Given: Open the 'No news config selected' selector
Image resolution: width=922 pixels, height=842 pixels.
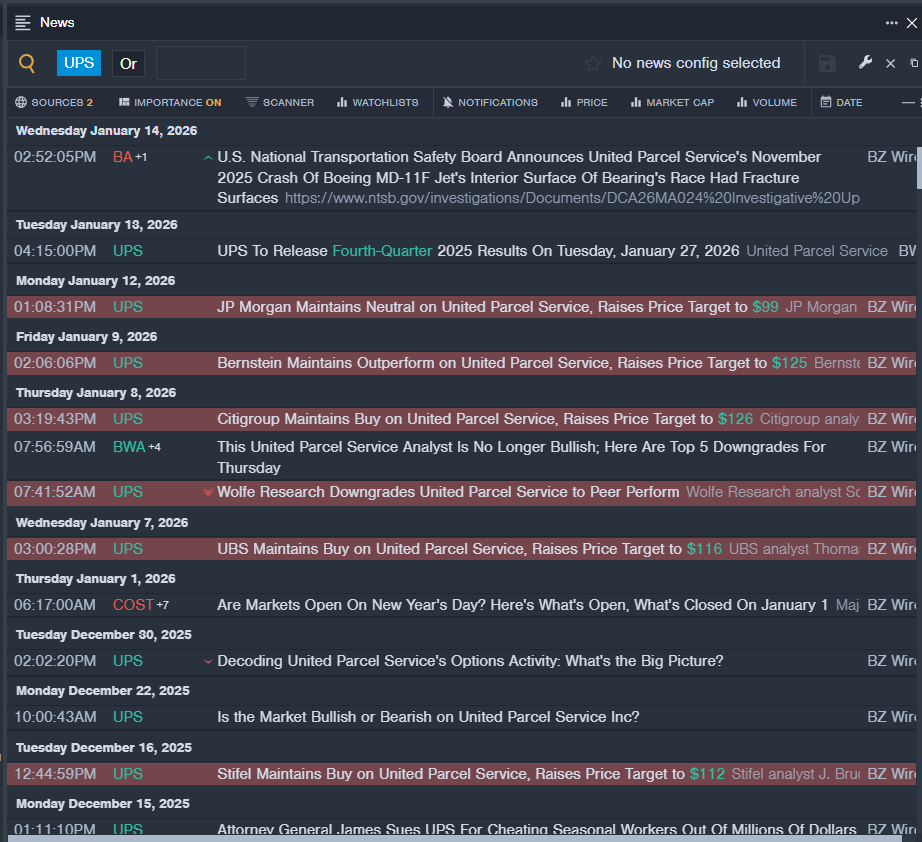Looking at the screenshot, I should [696, 63].
